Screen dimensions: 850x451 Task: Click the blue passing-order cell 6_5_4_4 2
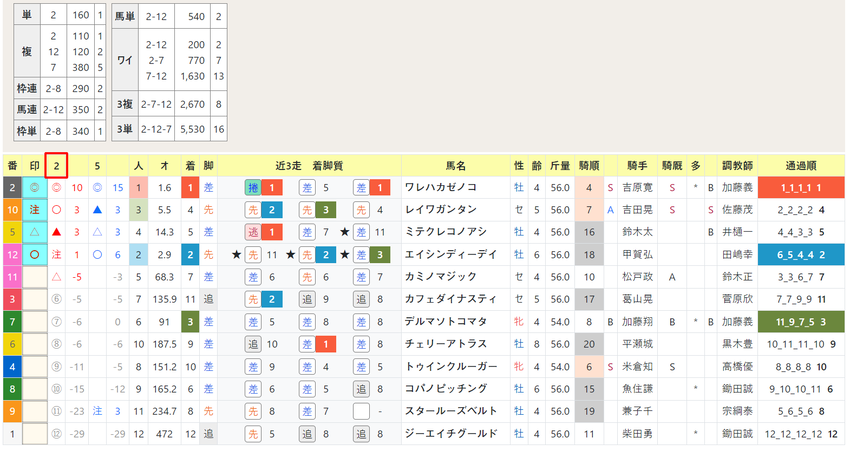801,255
